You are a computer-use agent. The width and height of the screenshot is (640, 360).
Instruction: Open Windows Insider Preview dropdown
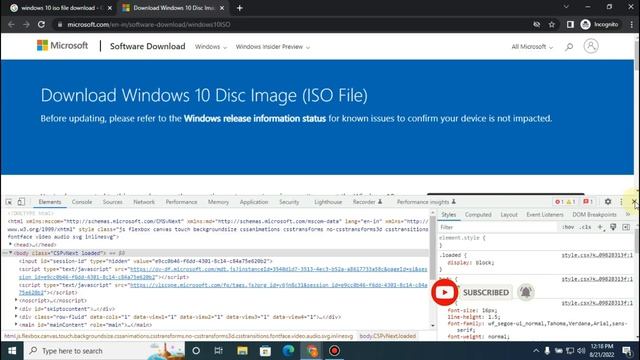(273, 47)
